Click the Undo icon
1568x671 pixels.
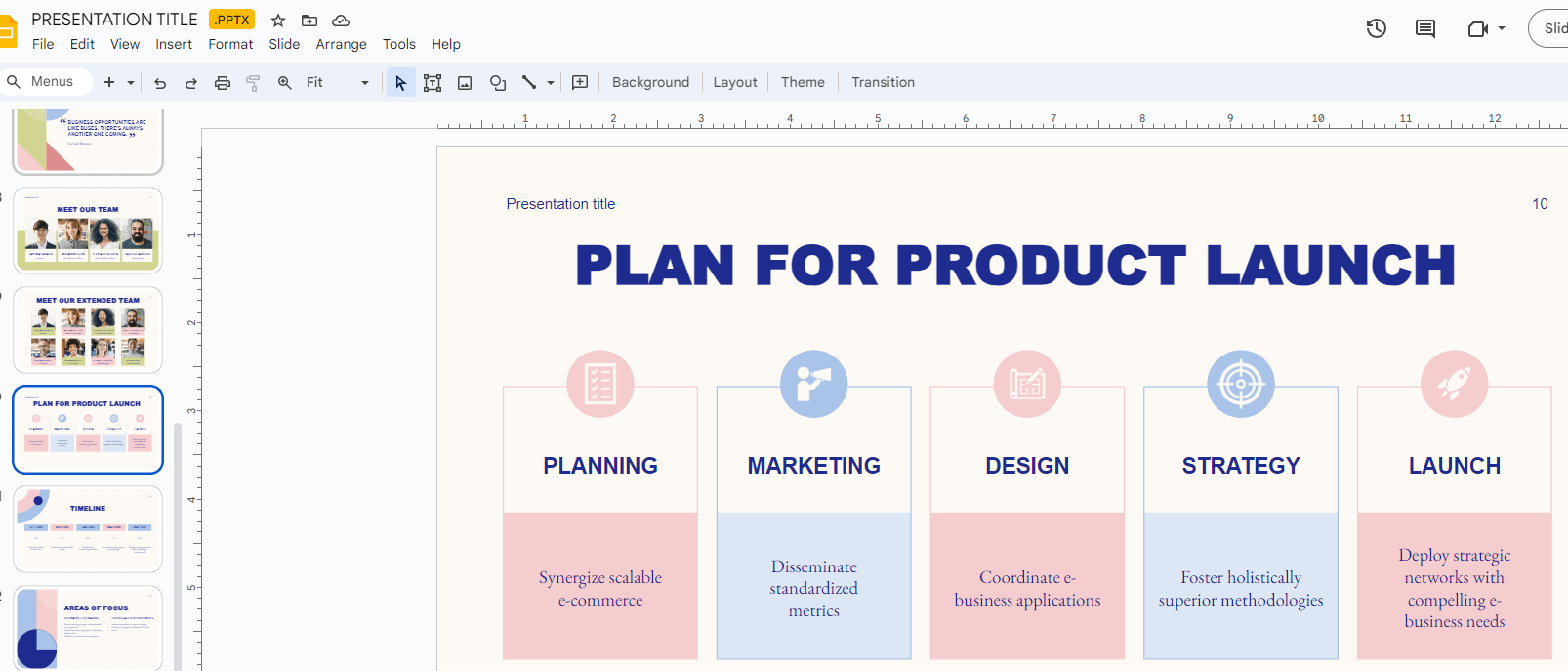(160, 83)
